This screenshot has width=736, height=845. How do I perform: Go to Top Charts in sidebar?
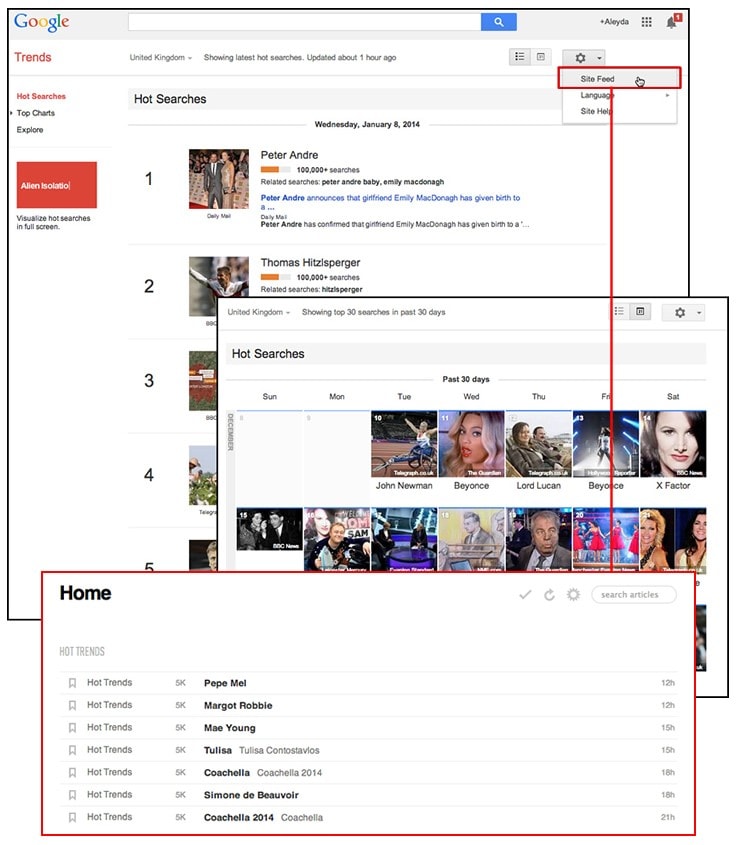(x=36, y=113)
